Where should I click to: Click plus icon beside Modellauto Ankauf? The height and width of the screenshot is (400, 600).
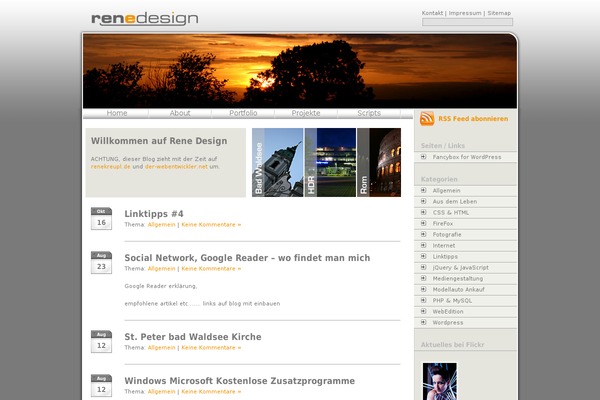(424, 289)
